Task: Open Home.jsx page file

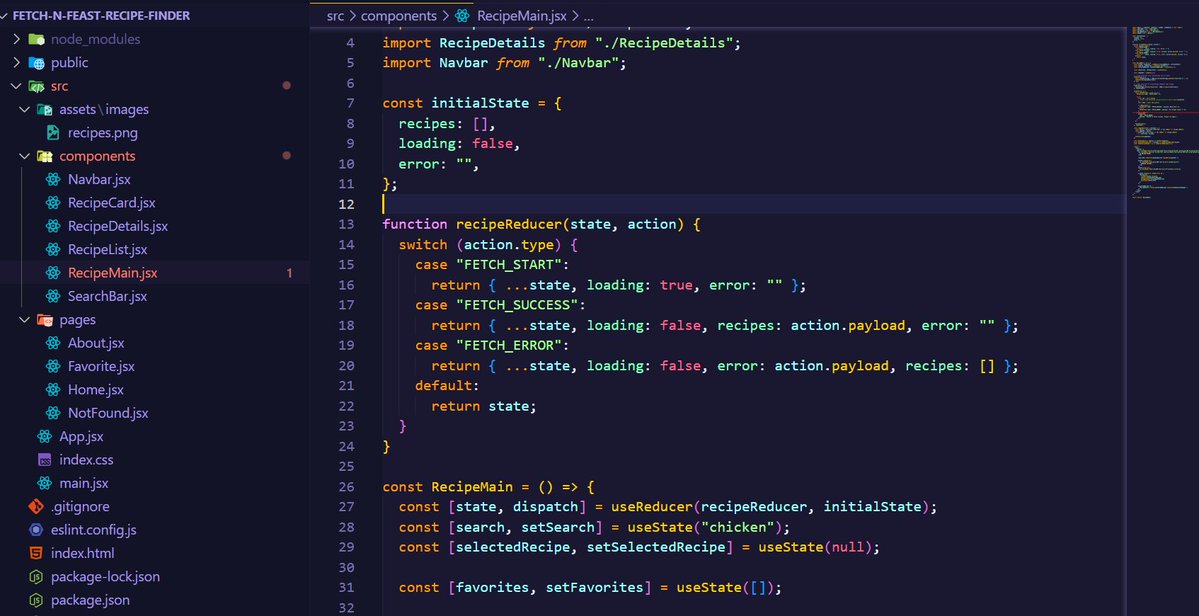Action: coord(96,390)
